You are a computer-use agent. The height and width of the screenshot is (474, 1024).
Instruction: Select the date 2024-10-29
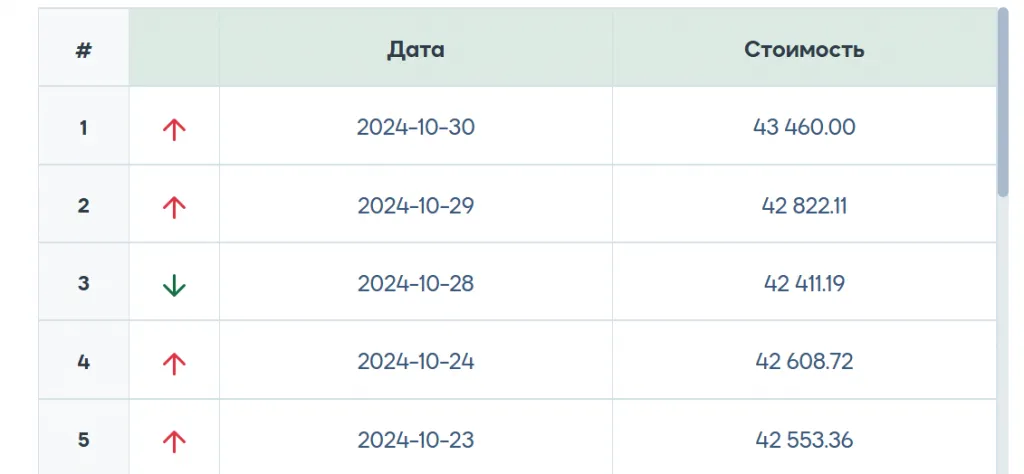pos(416,206)
